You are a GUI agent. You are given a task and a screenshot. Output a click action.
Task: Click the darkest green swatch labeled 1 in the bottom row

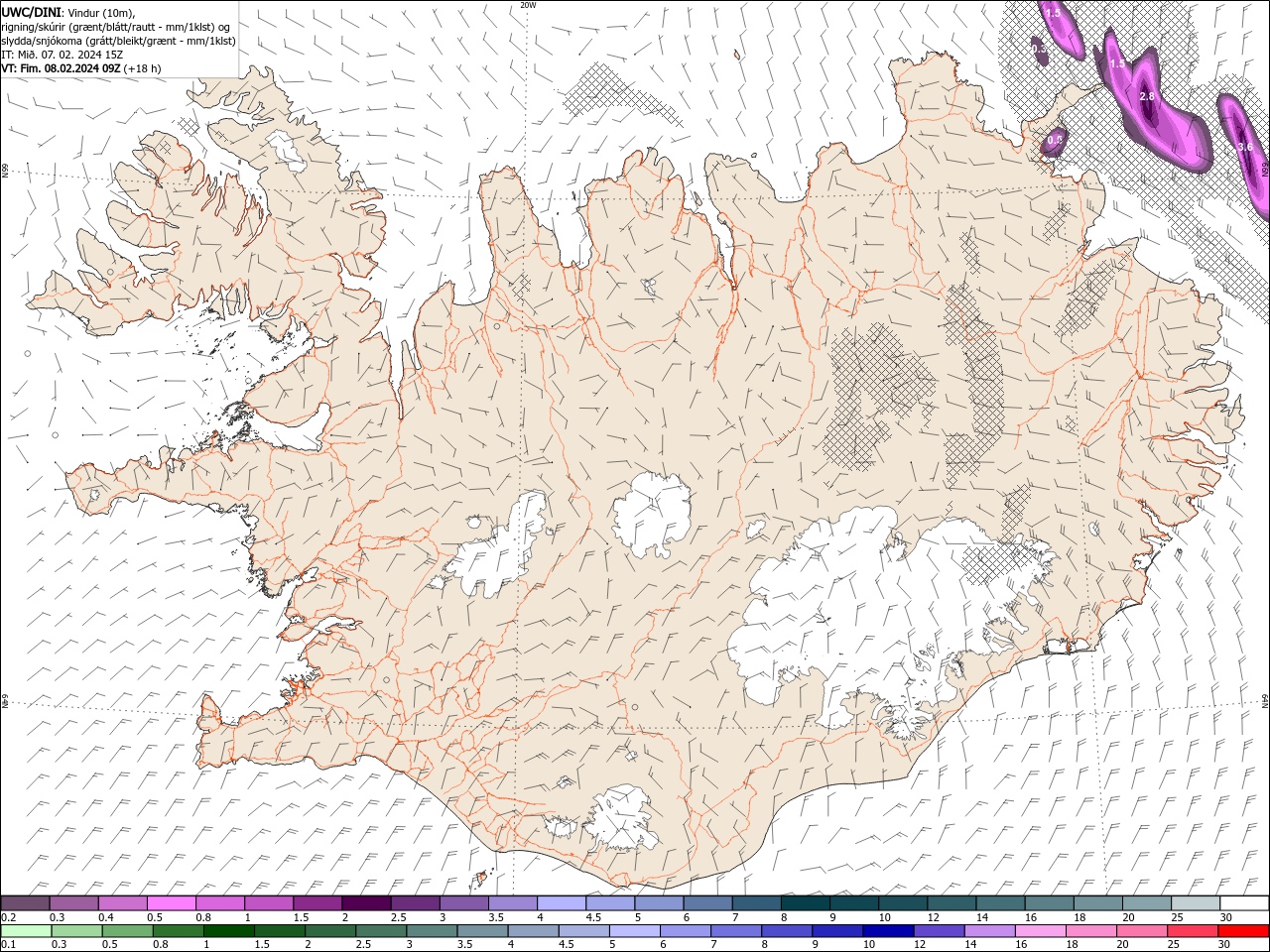[230, 931]
